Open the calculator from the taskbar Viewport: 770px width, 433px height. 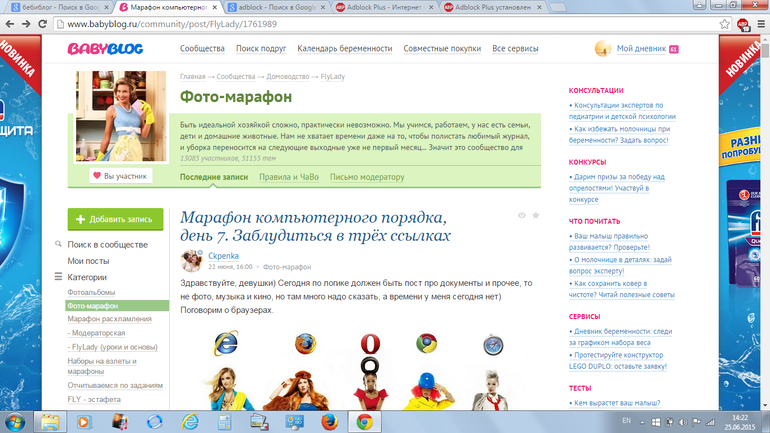click(224, 422)
